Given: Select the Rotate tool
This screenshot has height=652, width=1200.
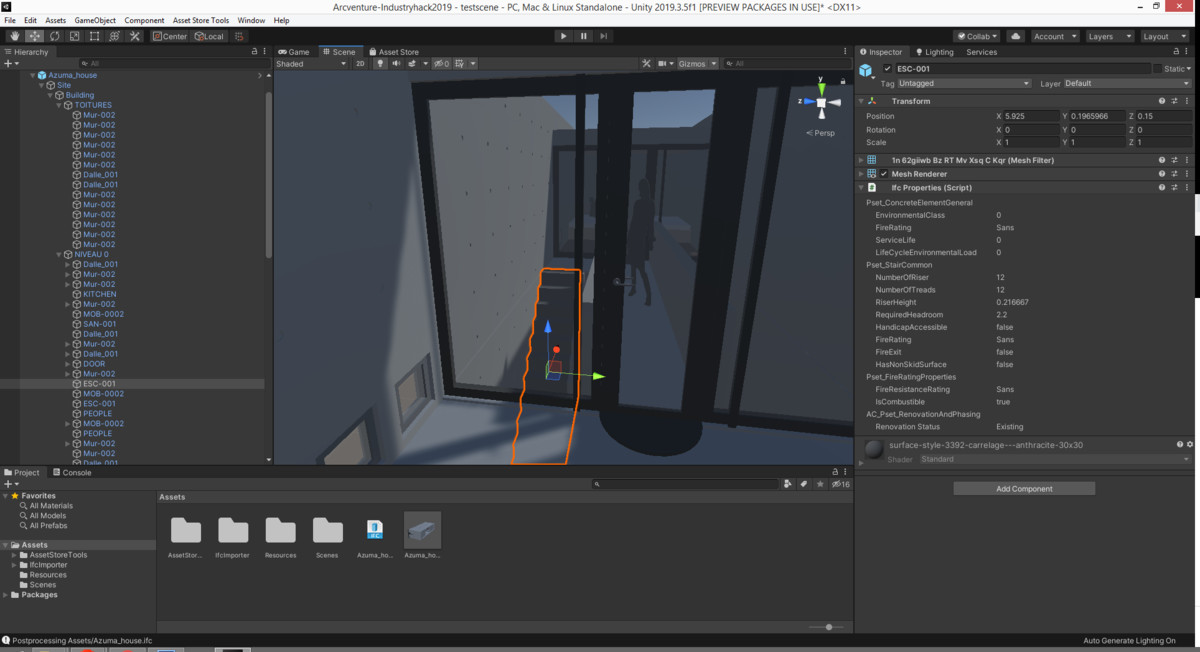Looking at the screenshot, I should coord(54,36).
